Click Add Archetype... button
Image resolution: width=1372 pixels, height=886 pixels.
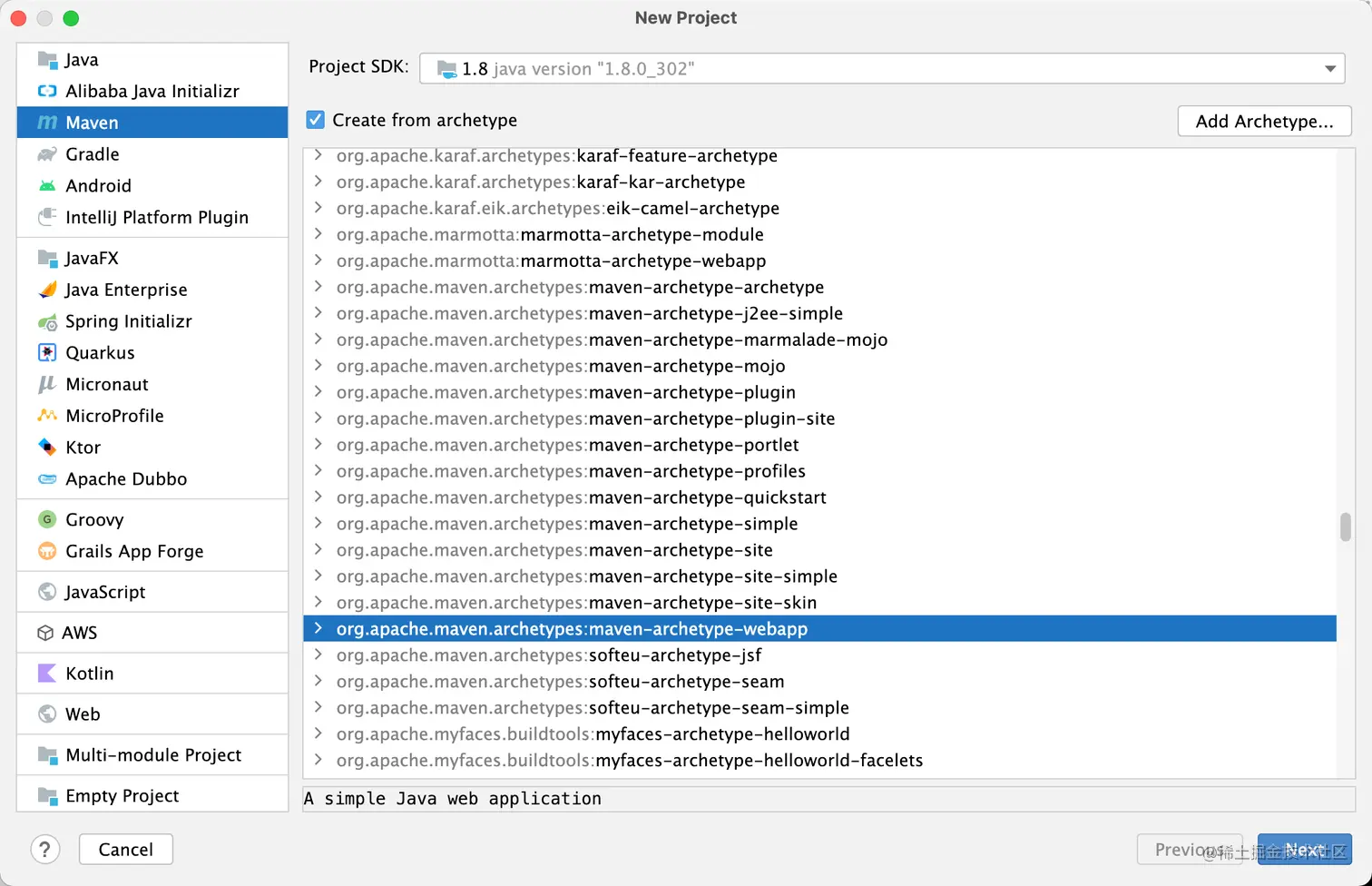point(1264,122)
